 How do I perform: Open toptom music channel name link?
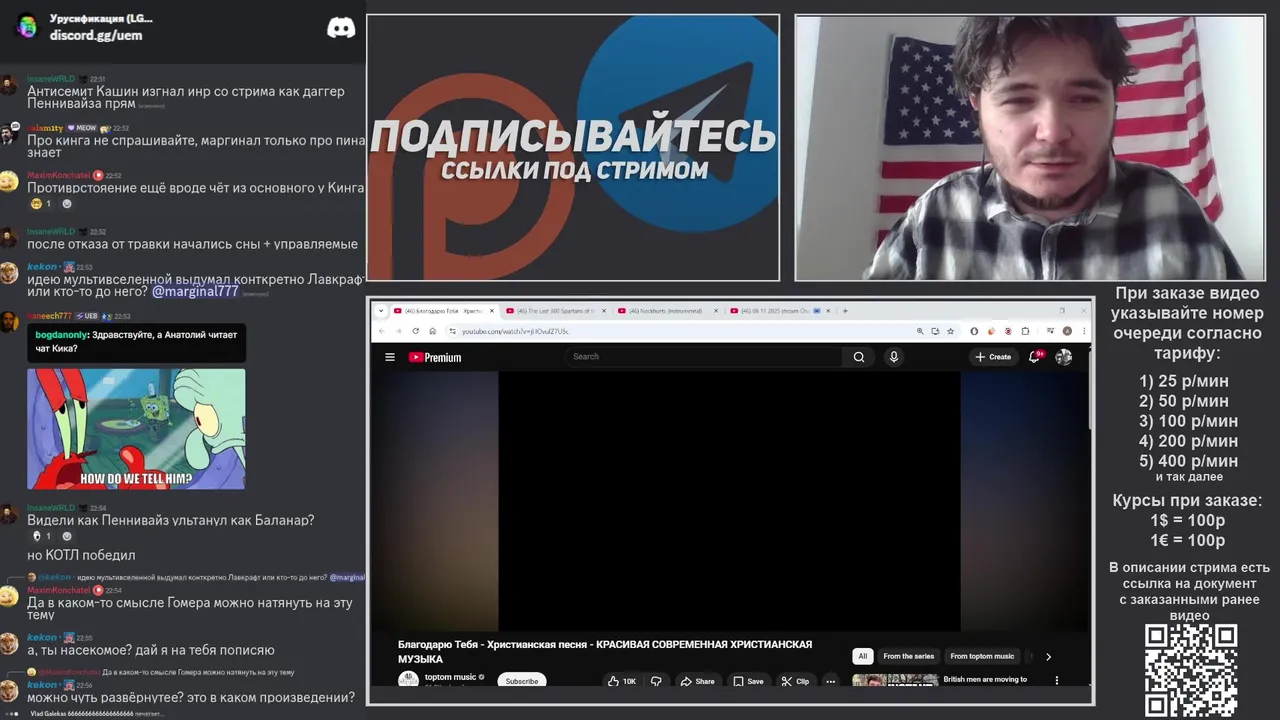tap(450, 677)
